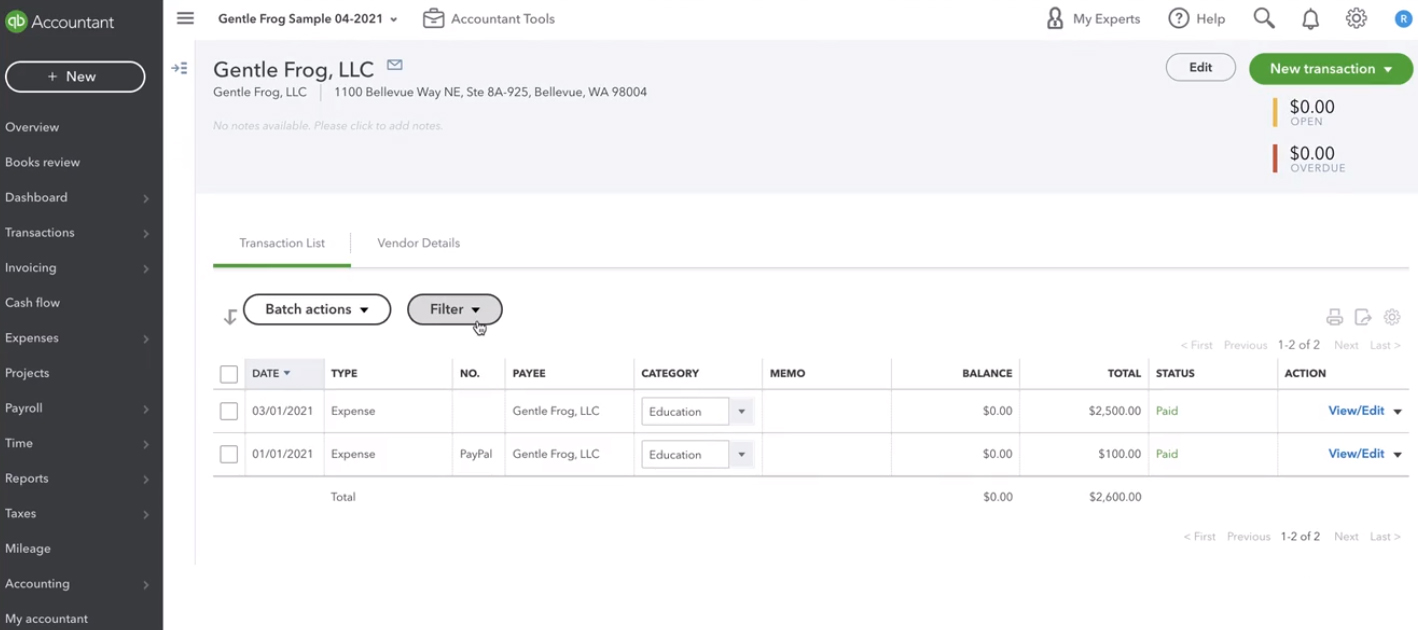Toggle the hamburger navigation menu icon

click(x=185, y=18)
